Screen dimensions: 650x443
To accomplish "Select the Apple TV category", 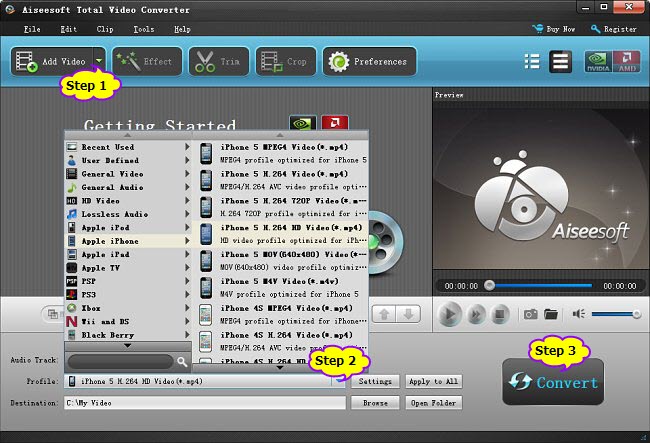I will tap(128, 268).
